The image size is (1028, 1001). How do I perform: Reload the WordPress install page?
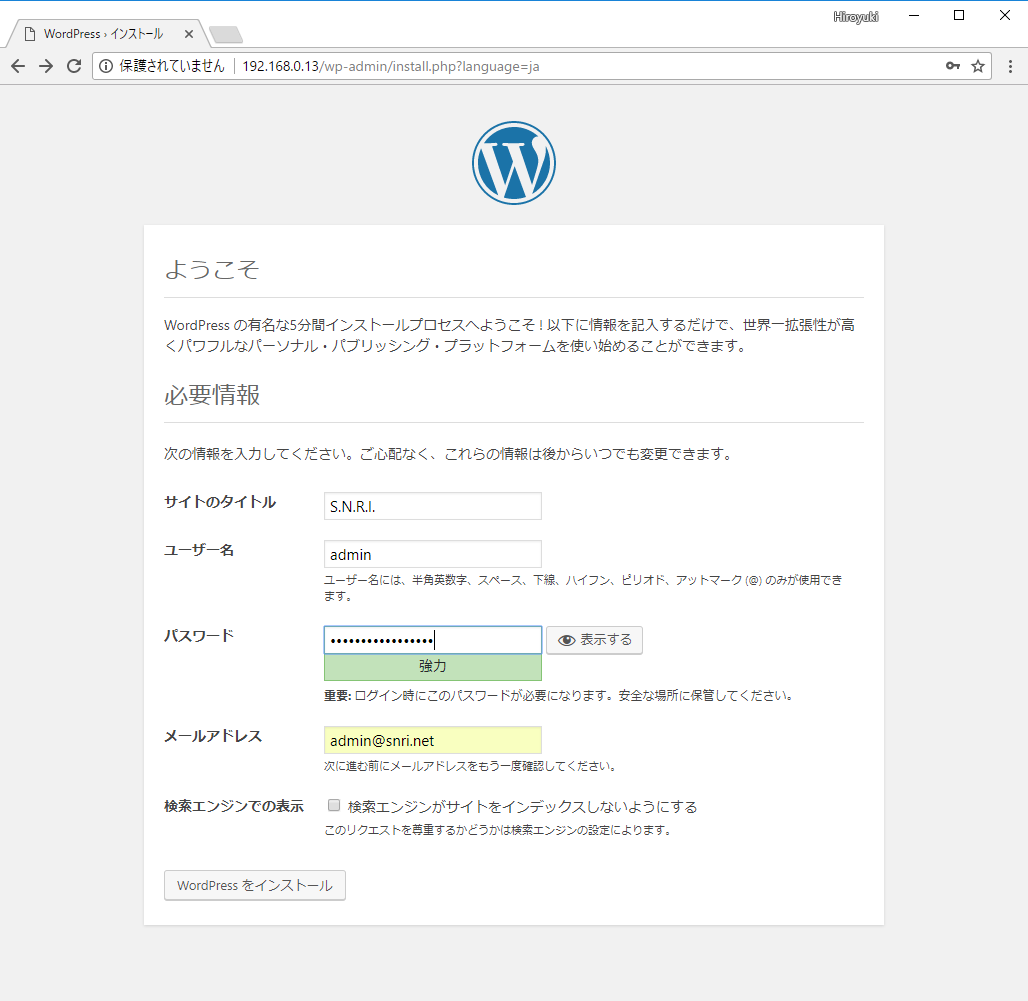pyautogui.click(x=74, y=66)
